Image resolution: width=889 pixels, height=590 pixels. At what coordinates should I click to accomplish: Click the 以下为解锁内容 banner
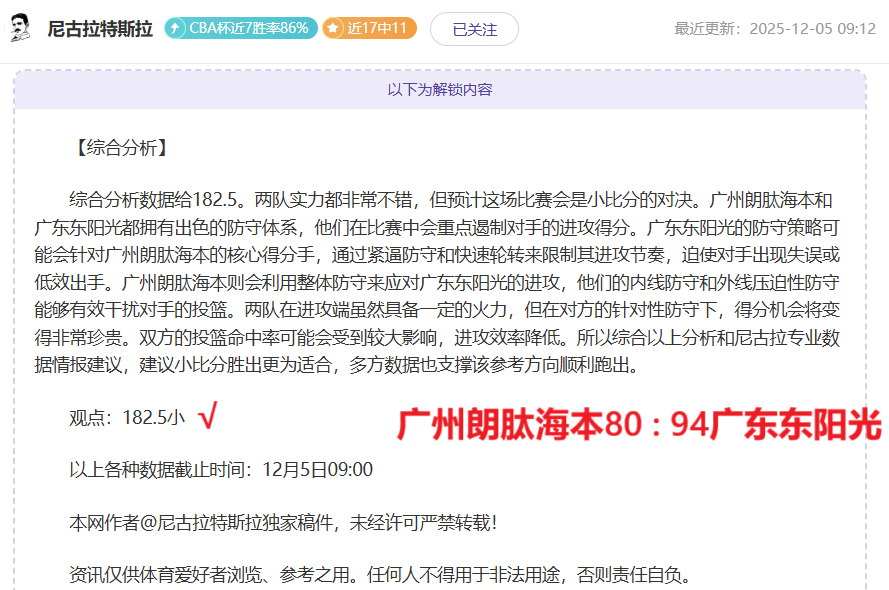[440, 89]
